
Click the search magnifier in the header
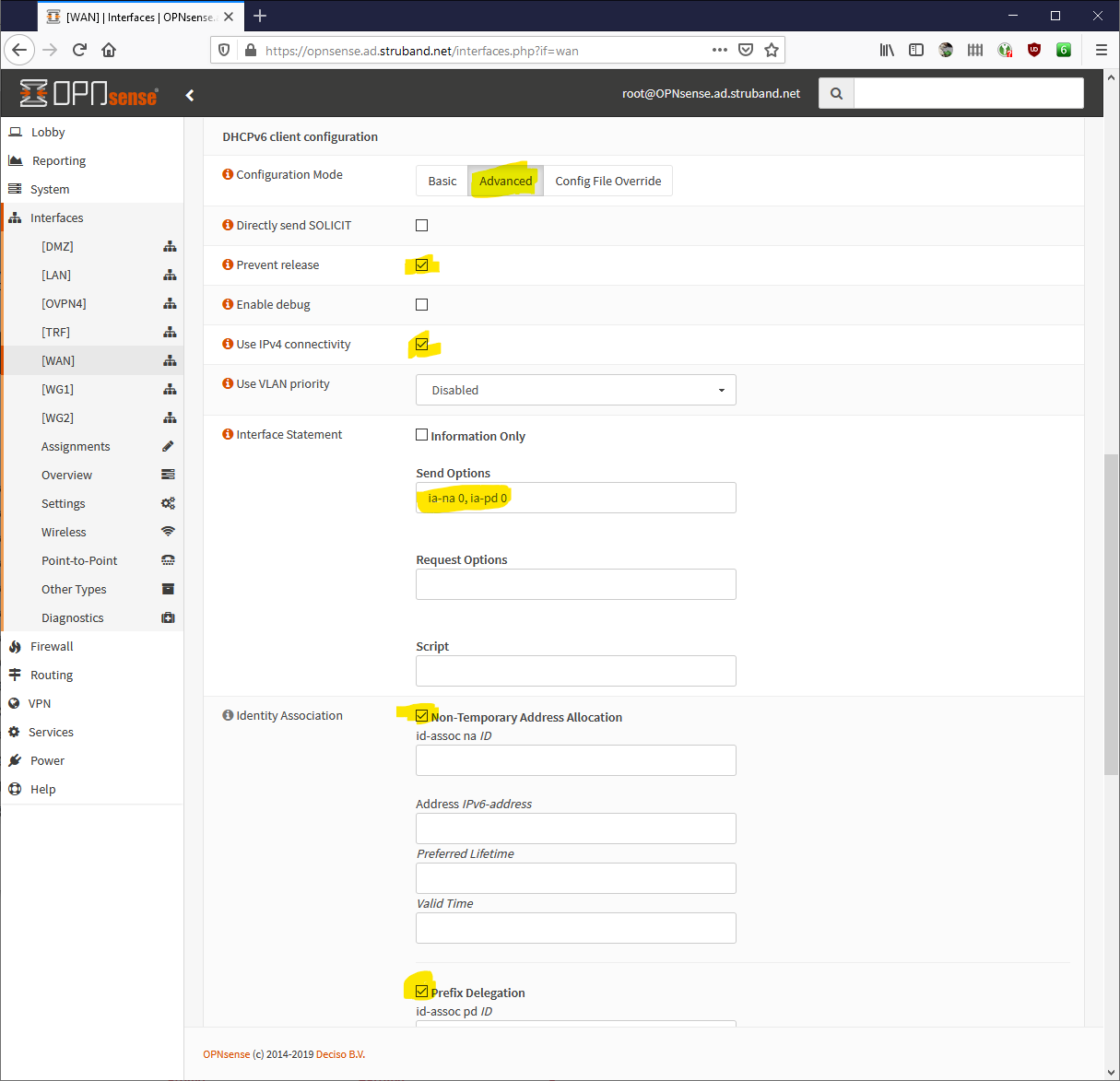click(835, 93)
